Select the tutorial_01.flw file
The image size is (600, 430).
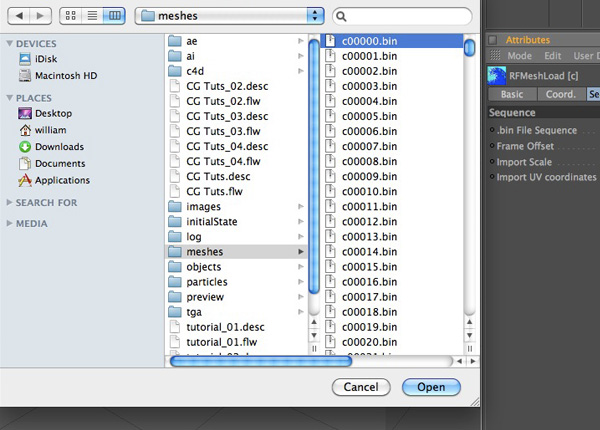(236, 342)
